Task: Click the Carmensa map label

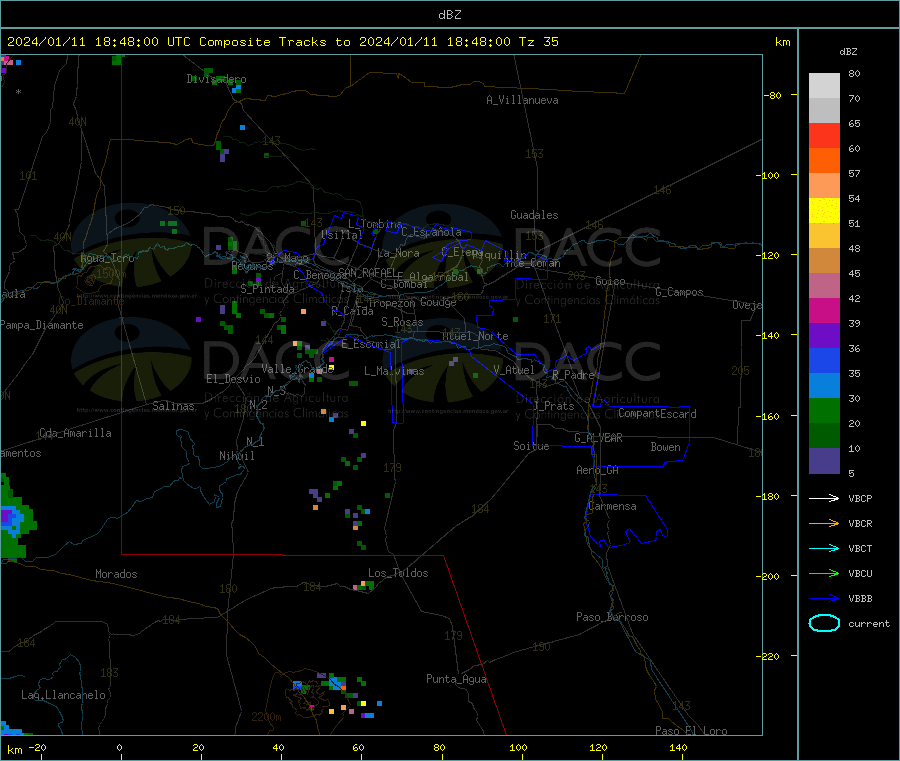Action: (612, 506)
